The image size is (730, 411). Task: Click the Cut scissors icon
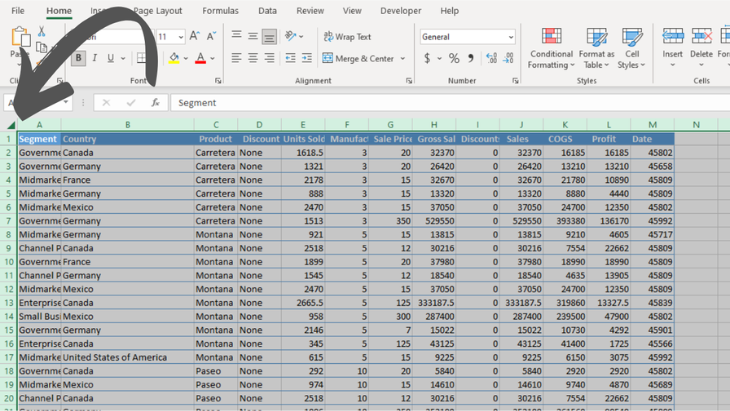click(41, 31)
